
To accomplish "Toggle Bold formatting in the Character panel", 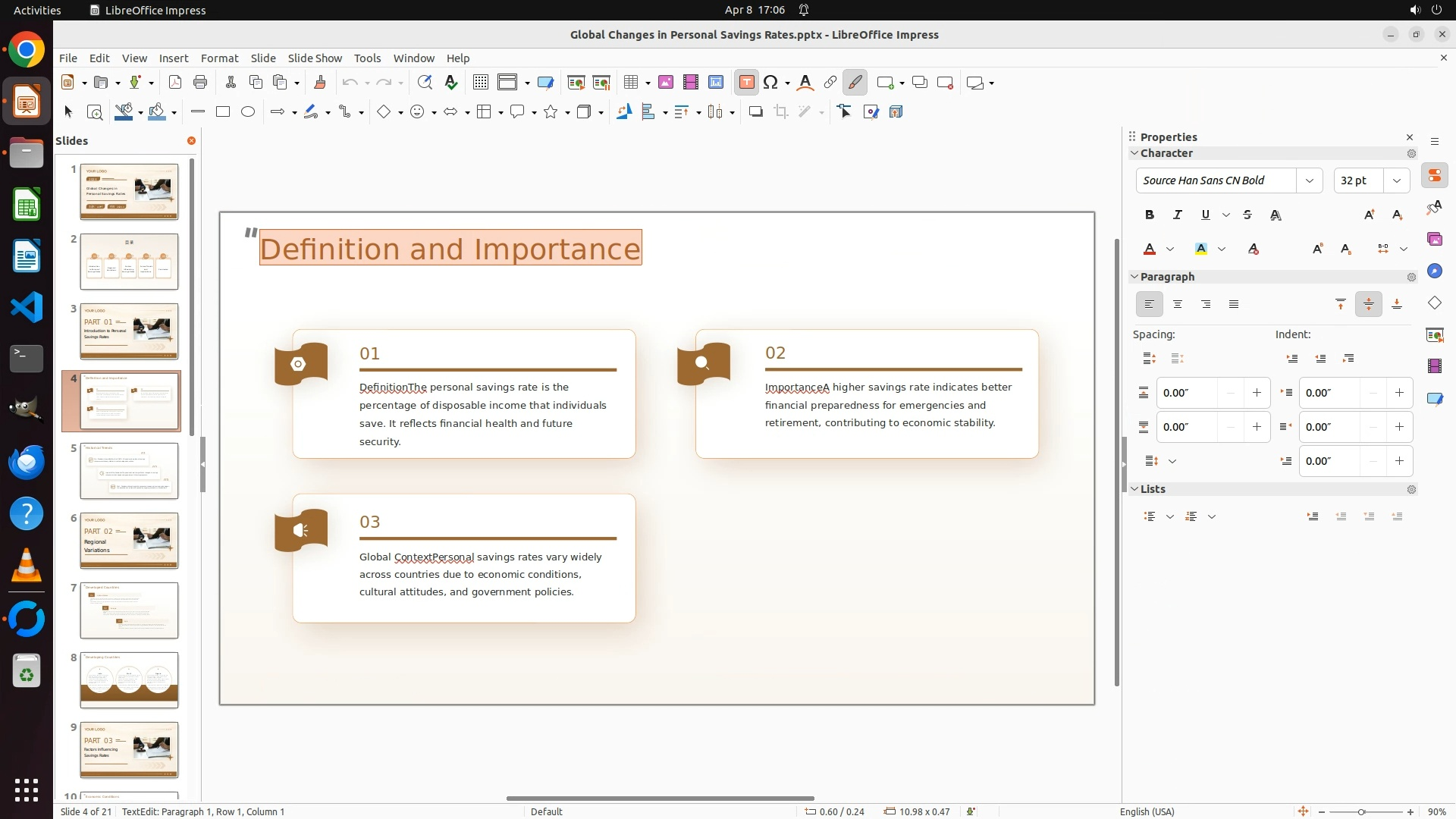I will pos(1150,215).
